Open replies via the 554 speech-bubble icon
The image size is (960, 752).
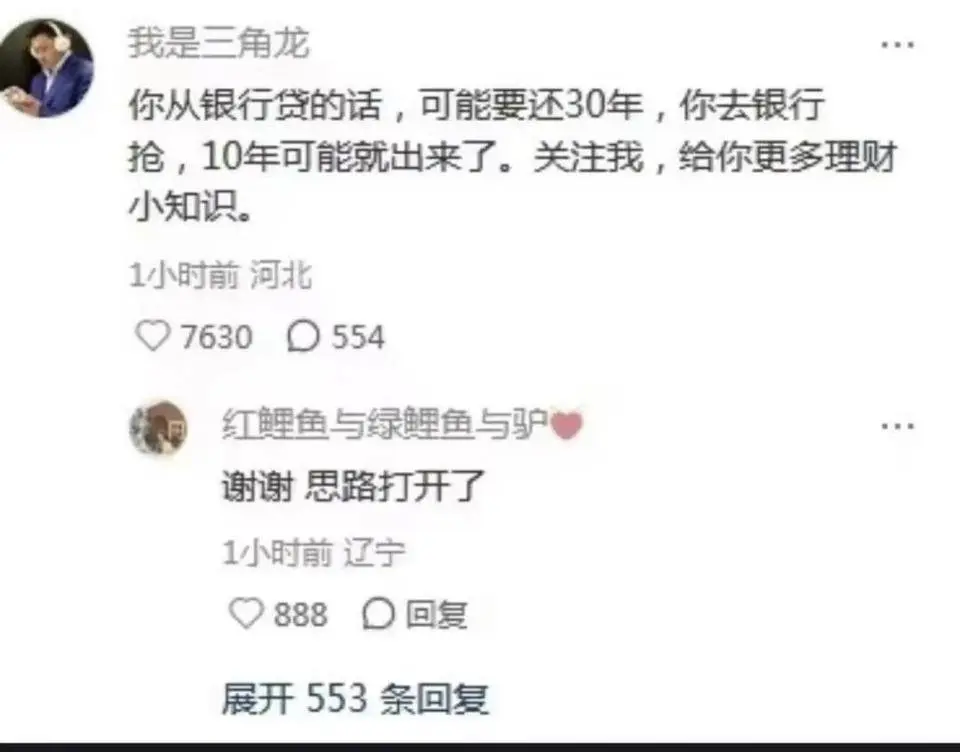click(303, 337)
